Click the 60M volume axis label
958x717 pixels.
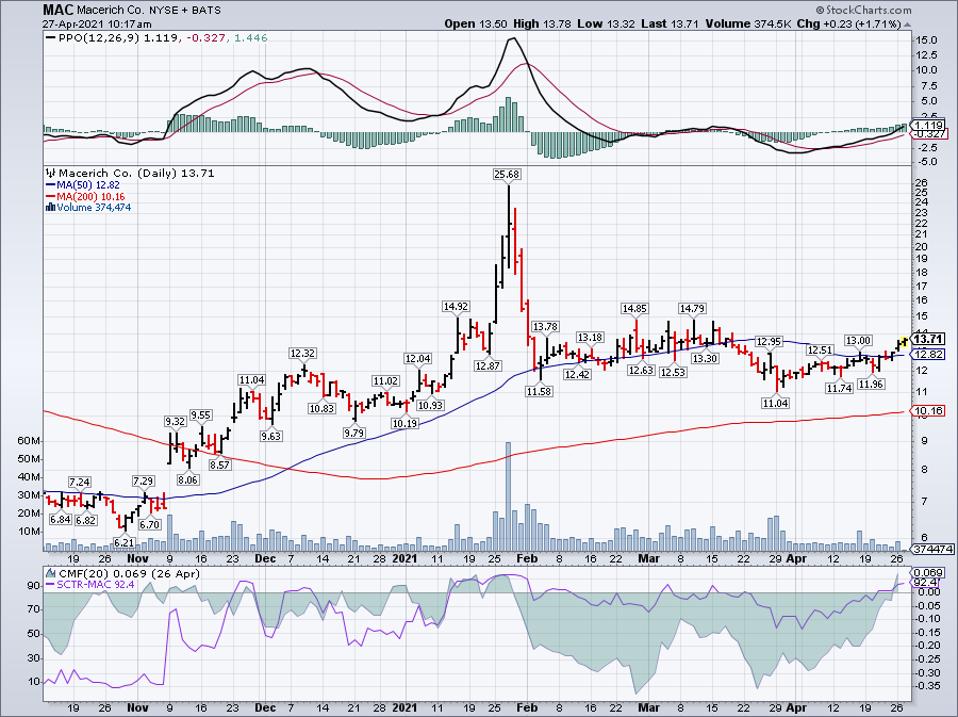(x=29, y=441)
